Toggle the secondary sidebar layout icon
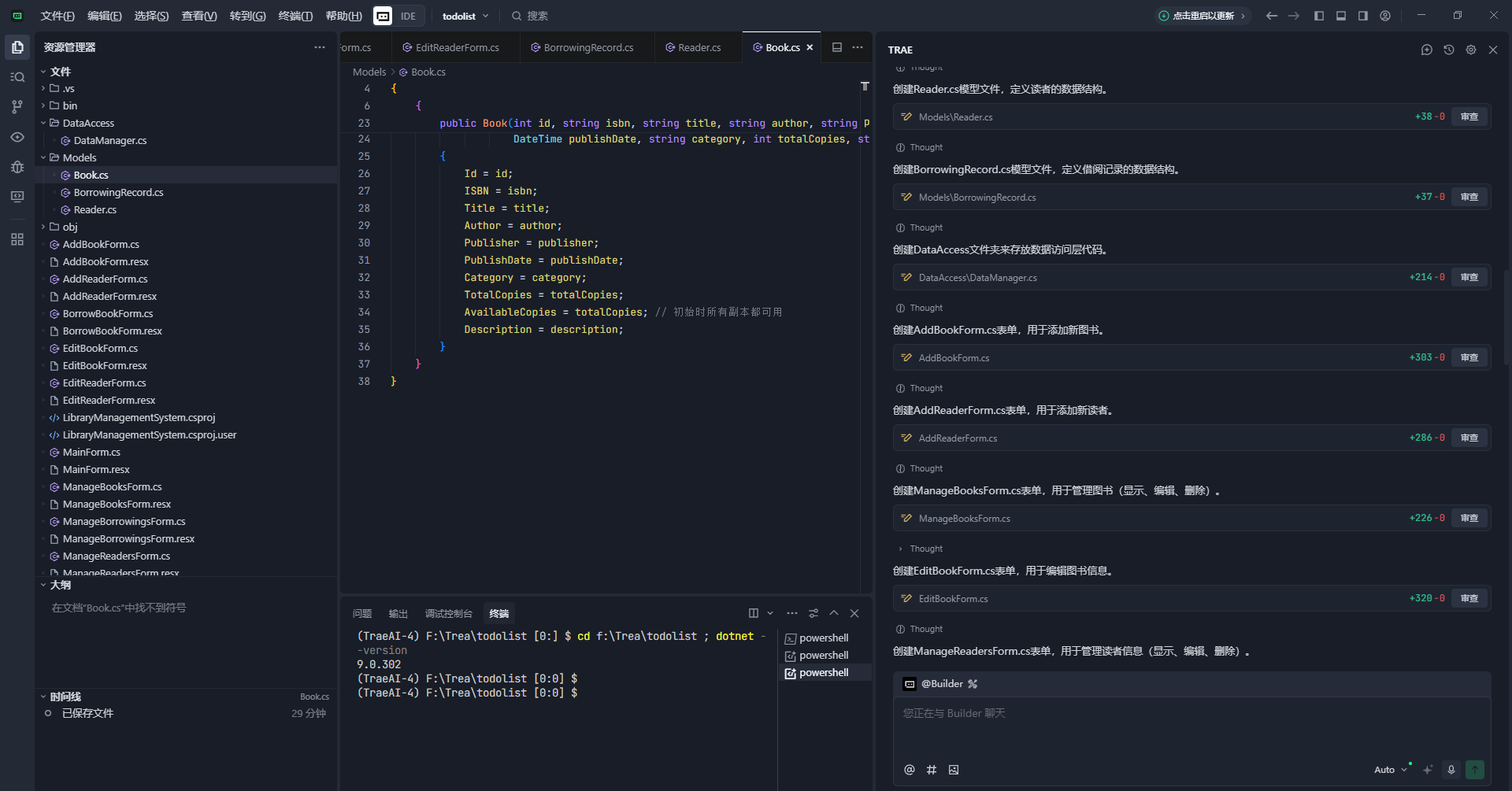1512x791 pixels. coord(1363,16)
